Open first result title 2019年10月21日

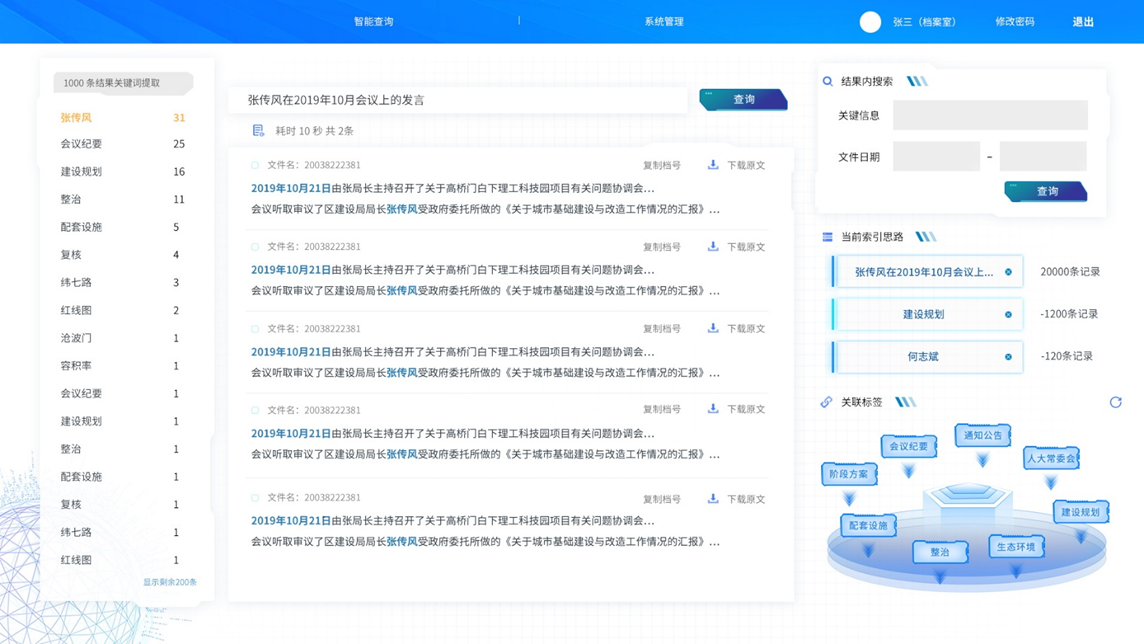pyautogui.click(x=290, y=188)
